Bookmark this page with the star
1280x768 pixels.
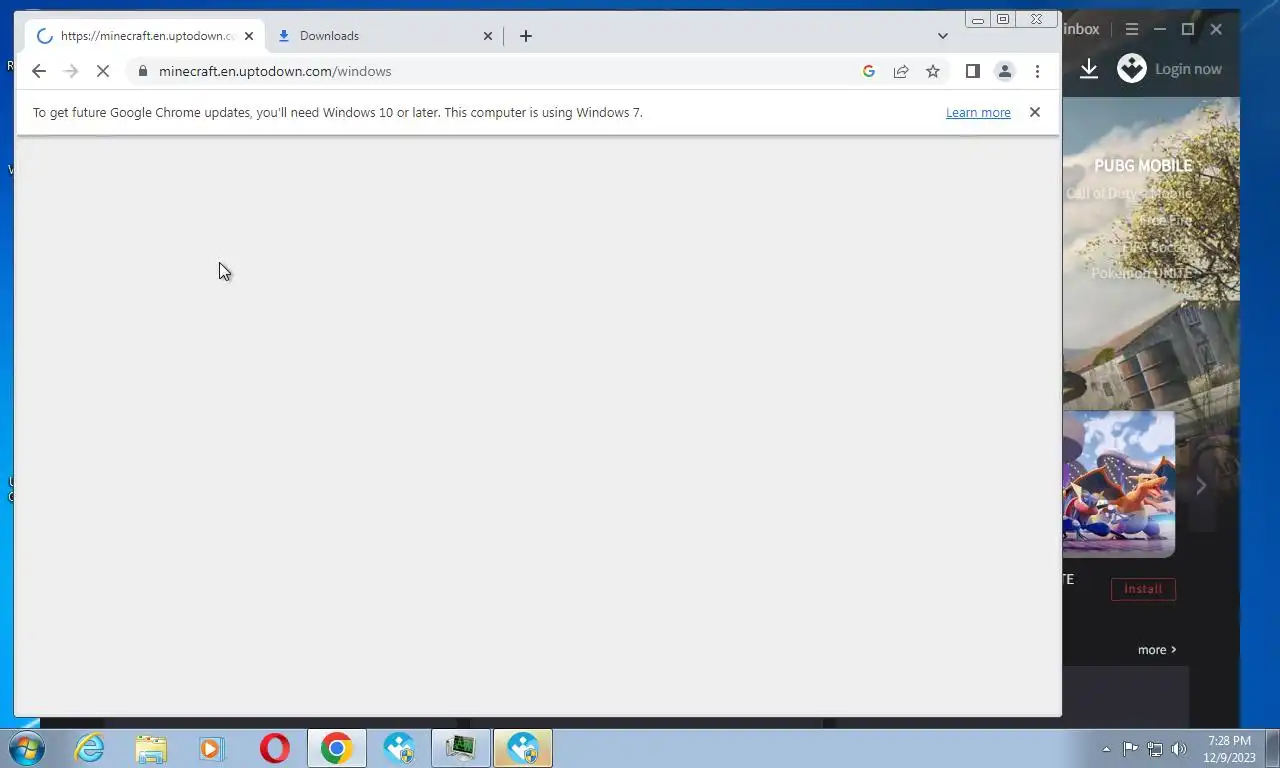(x=933, y=71)
